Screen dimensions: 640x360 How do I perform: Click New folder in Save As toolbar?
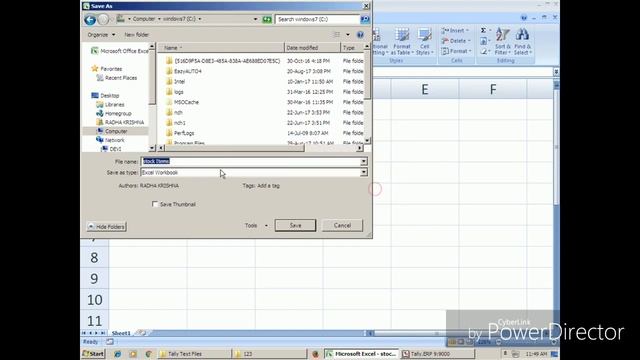tap(136, 35)
